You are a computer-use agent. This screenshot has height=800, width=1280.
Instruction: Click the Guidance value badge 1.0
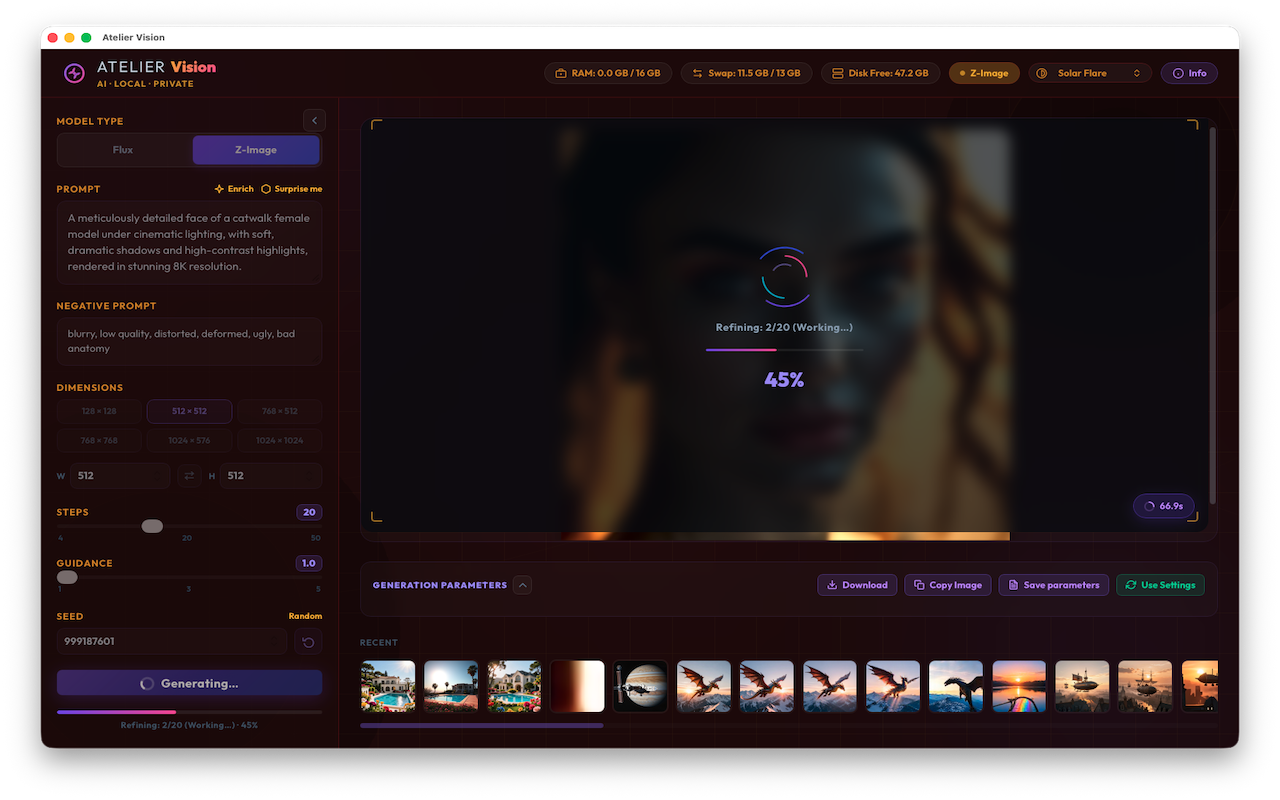[309, 563]
